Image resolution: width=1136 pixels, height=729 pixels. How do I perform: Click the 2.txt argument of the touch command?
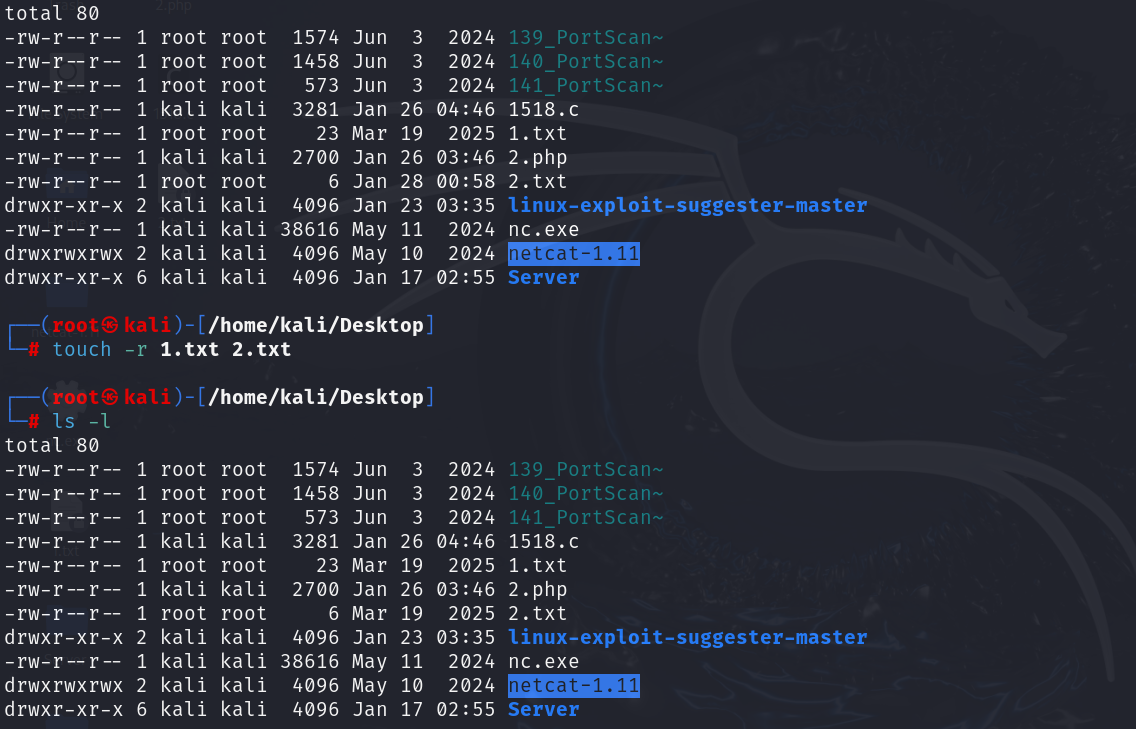[x=262, y=349]
